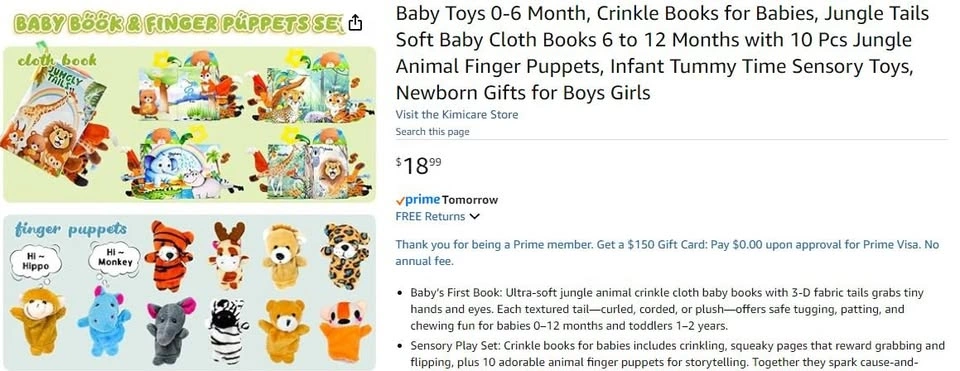Click the $18.99 price
This screenshot has width=960, height=371.
tap(418, 165)
